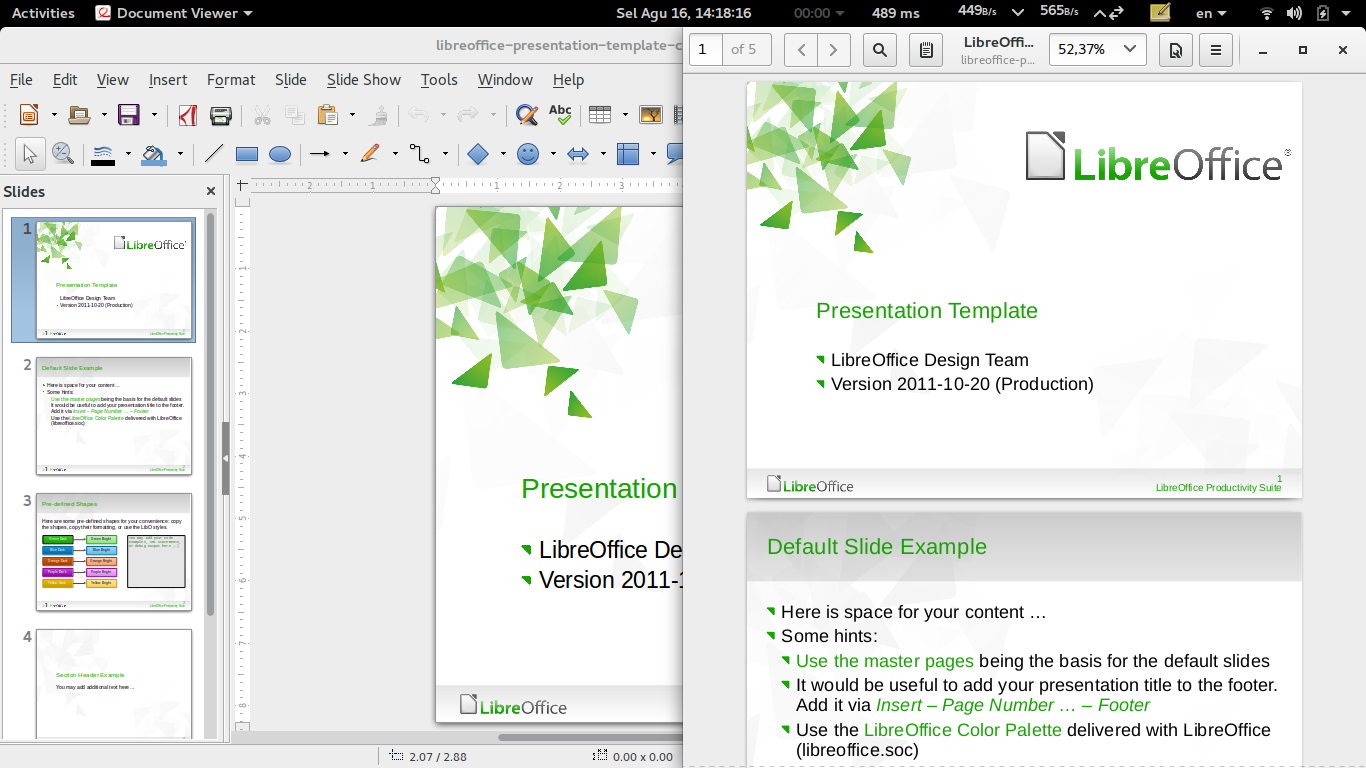Image resolution: width=1366 pixels, height=768 pixels.
Task: Open the Fill Color dropdown arrow
Action: pos(179,154)
